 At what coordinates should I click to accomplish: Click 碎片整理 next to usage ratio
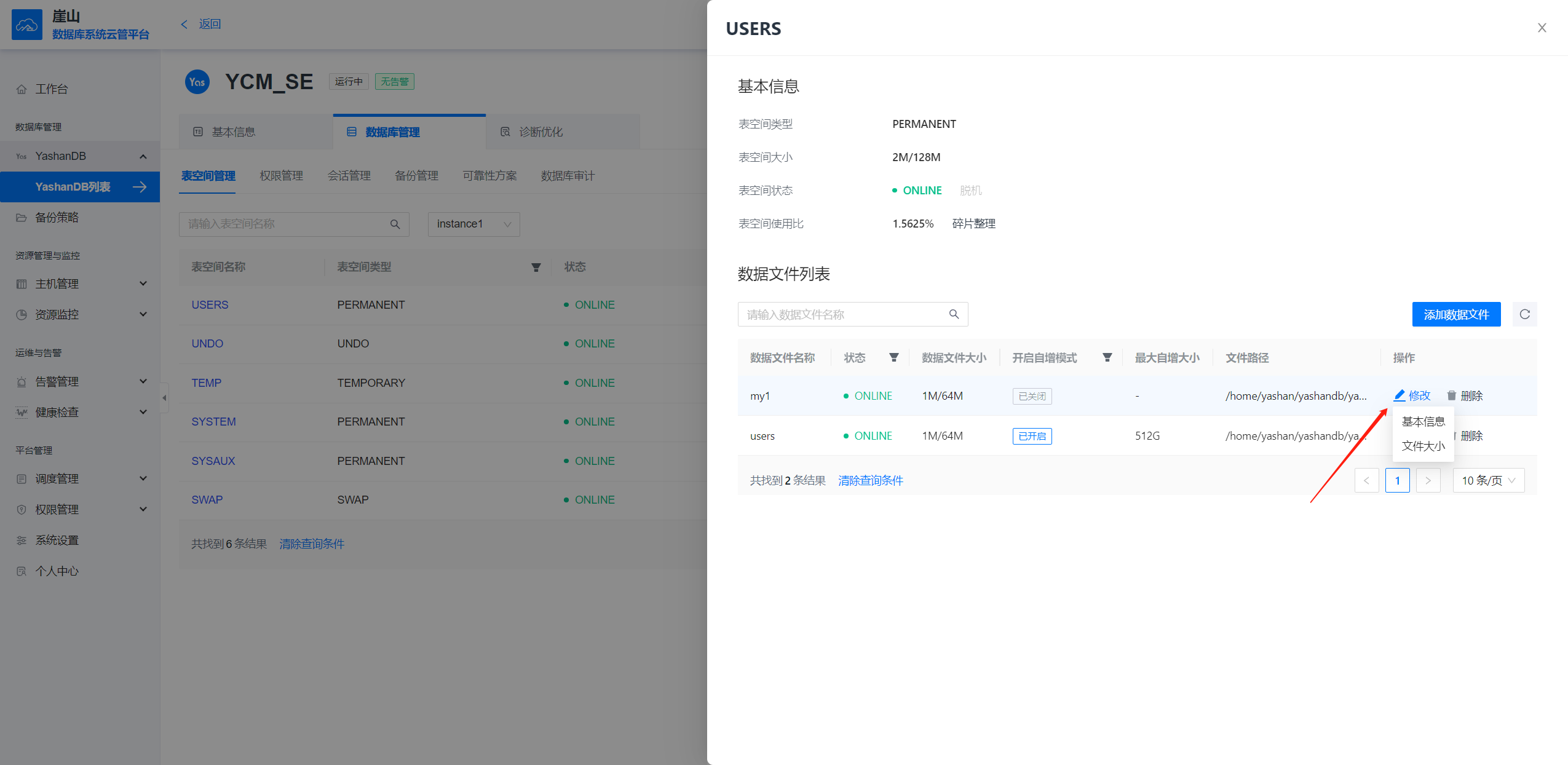(973, 224)
